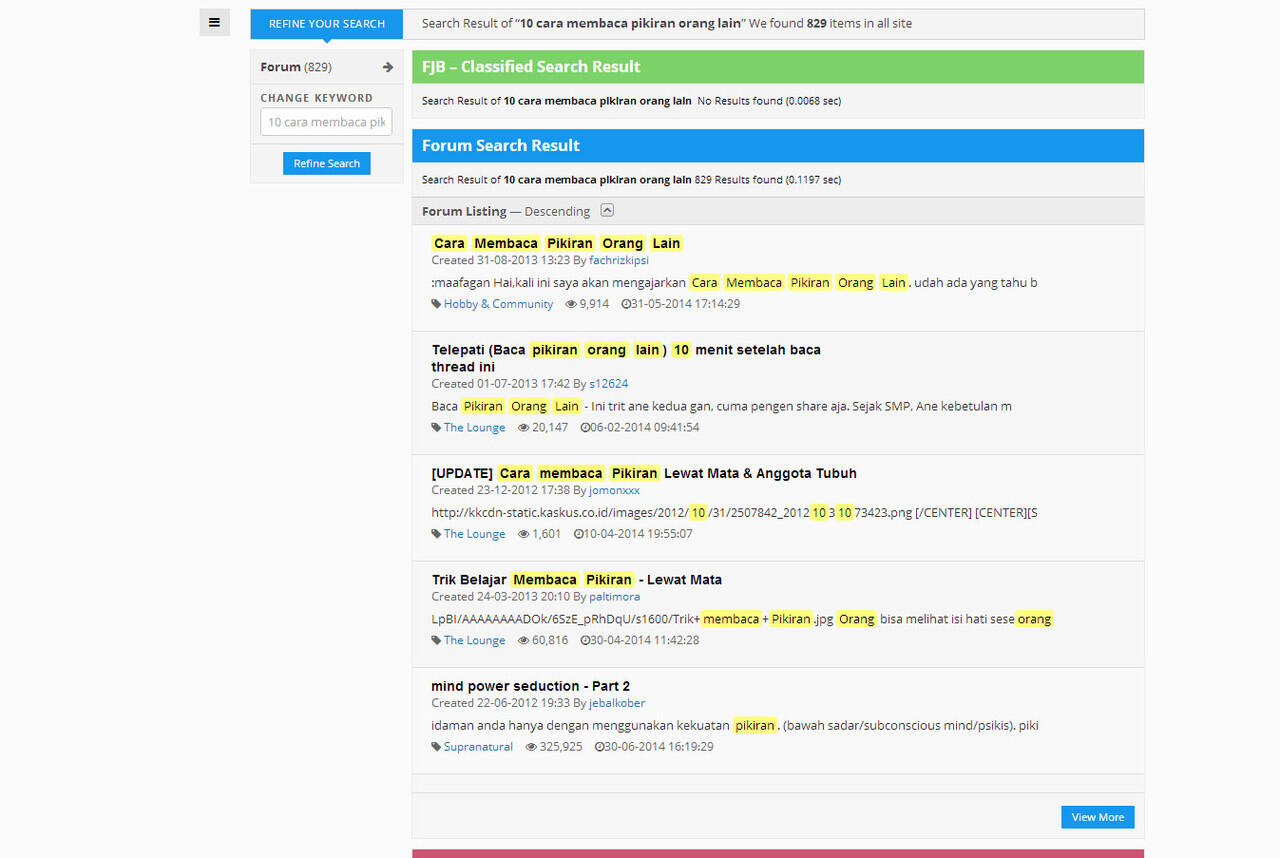Click '829 Results found (0.1197 sec)' text
Image resolution: width=1280 pixels, height=858 pixels.
pos(768,180)
